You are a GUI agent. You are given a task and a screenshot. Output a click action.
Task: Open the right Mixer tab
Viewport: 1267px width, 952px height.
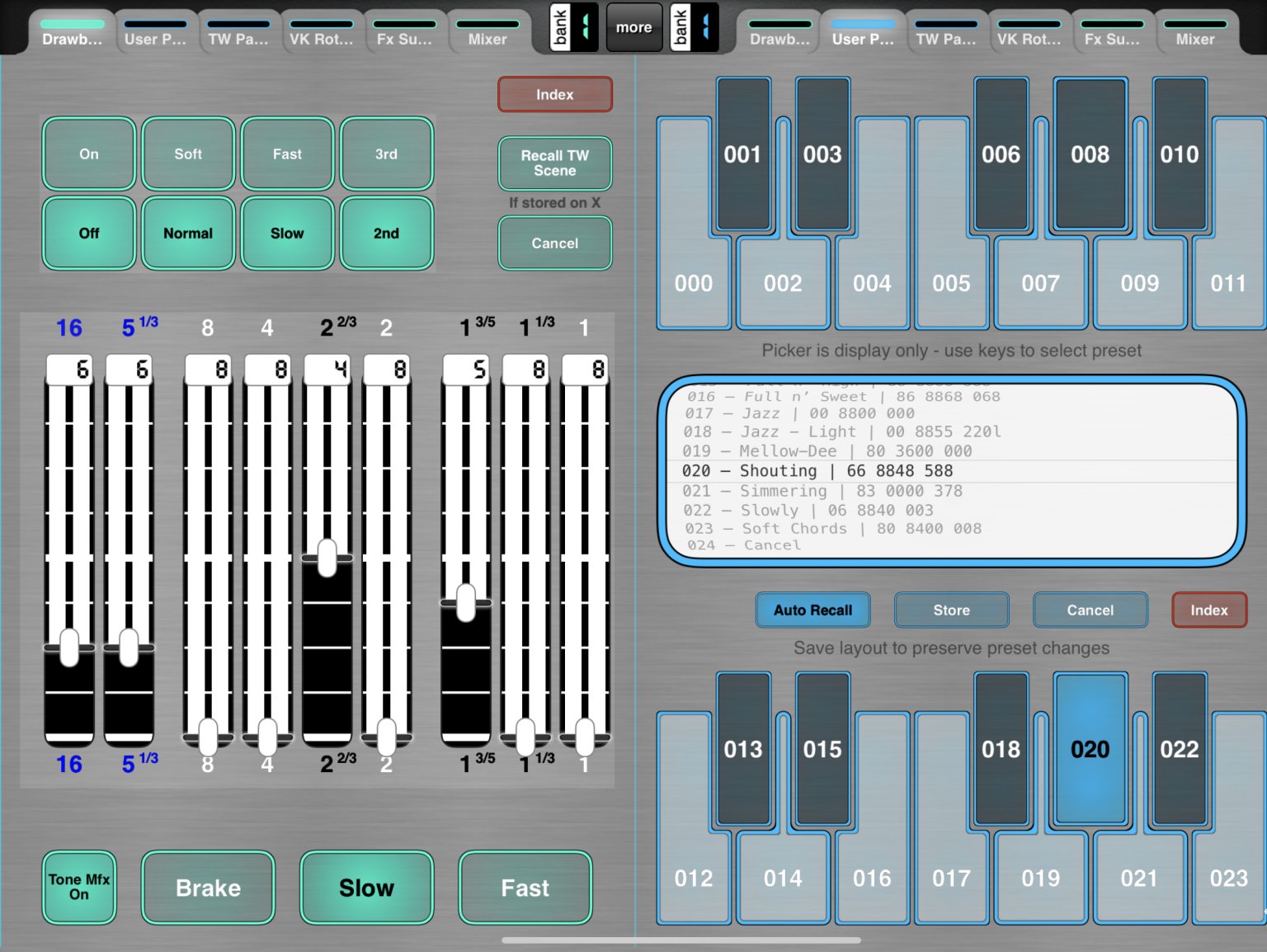(x=1195, y=32)
